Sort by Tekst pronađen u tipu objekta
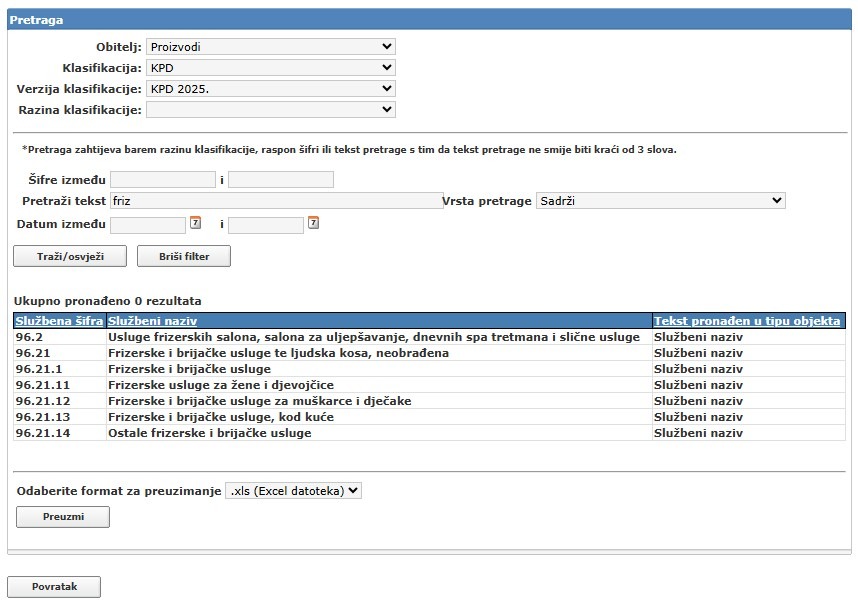The height and width of the screenshot is (612, 858). [746, 321]
